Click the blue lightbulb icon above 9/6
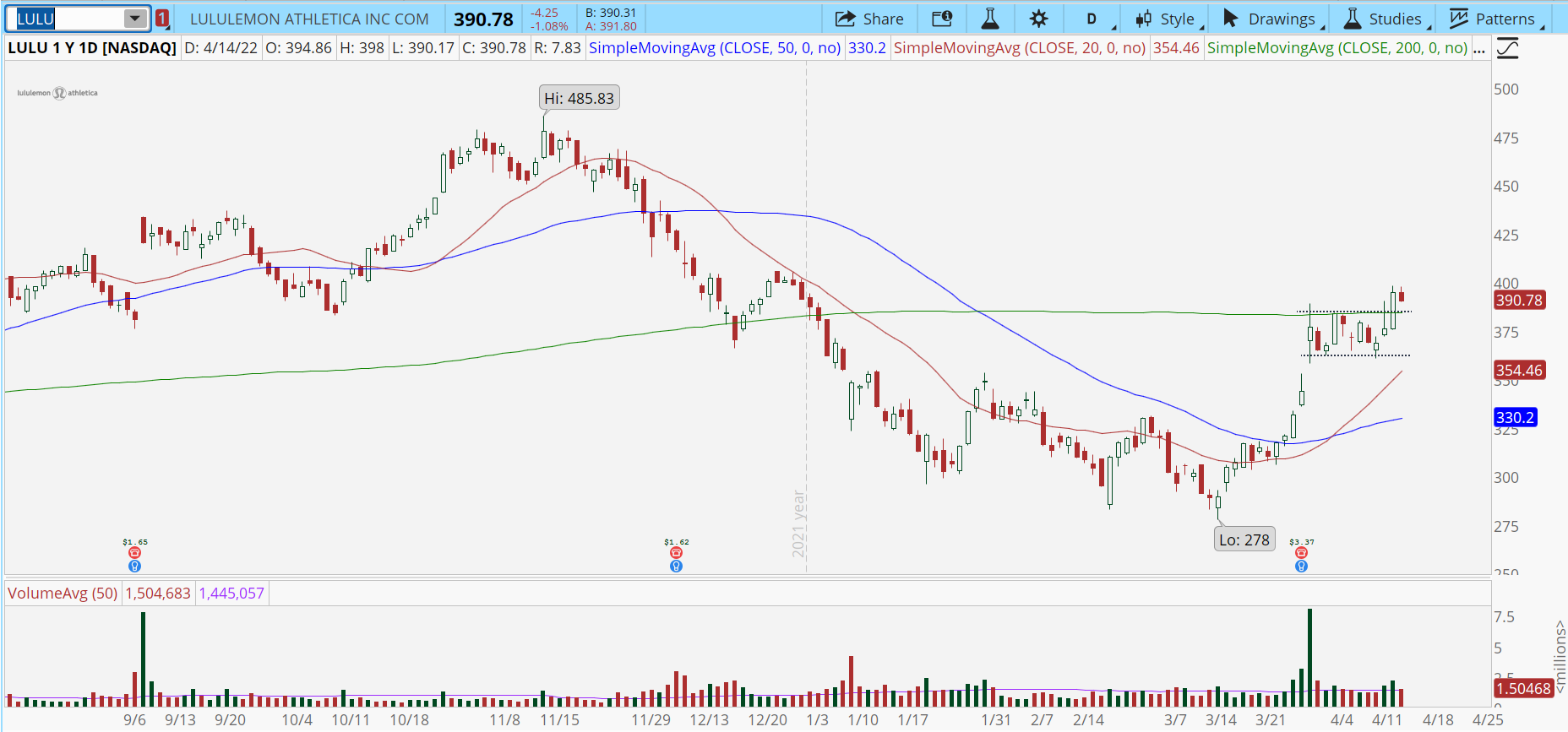Screen dimensions: 1568x732 pos(134,567)
